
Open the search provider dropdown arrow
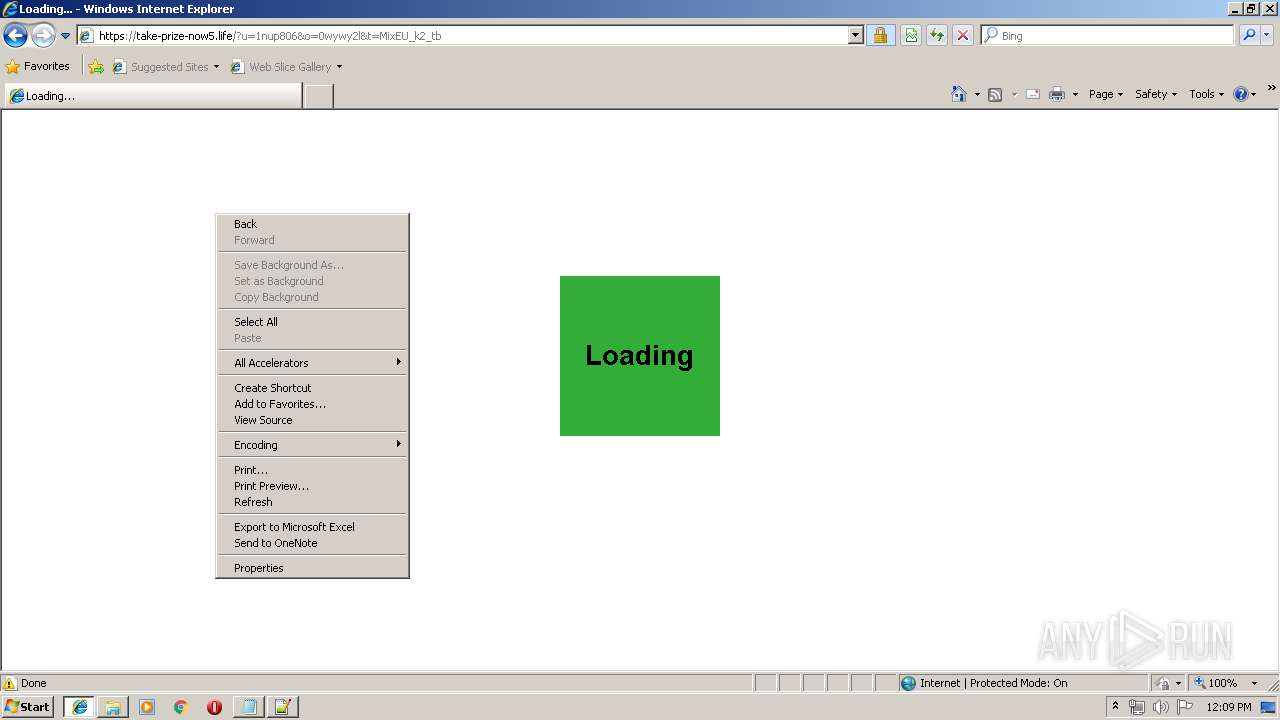coord(1267,36)
